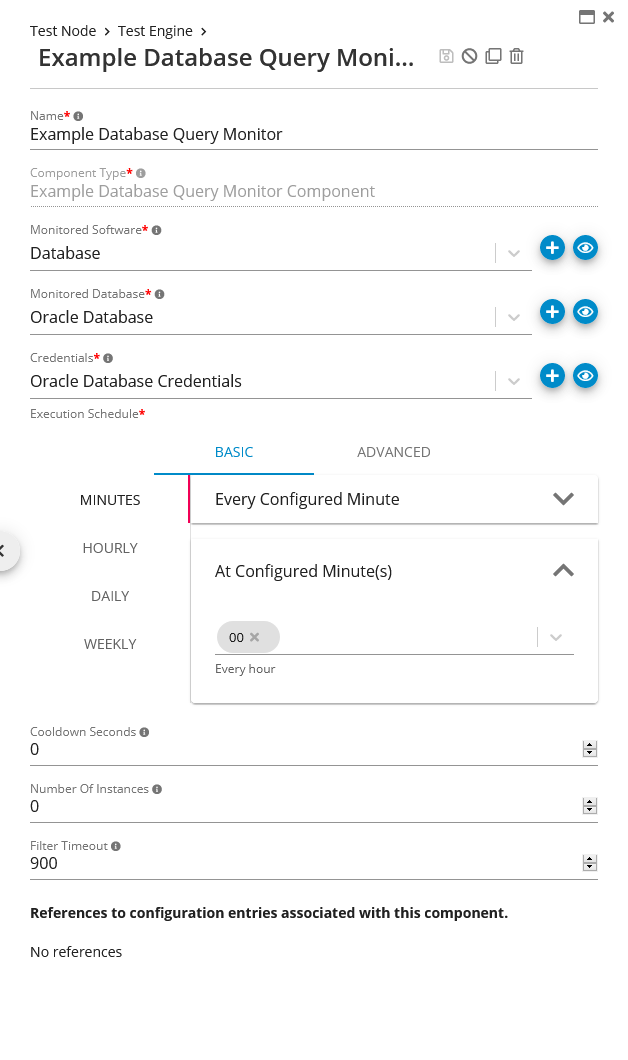Add new Credentials with plus button
The height and width of the screenshot is (1060, 628).
click(552, 376)
